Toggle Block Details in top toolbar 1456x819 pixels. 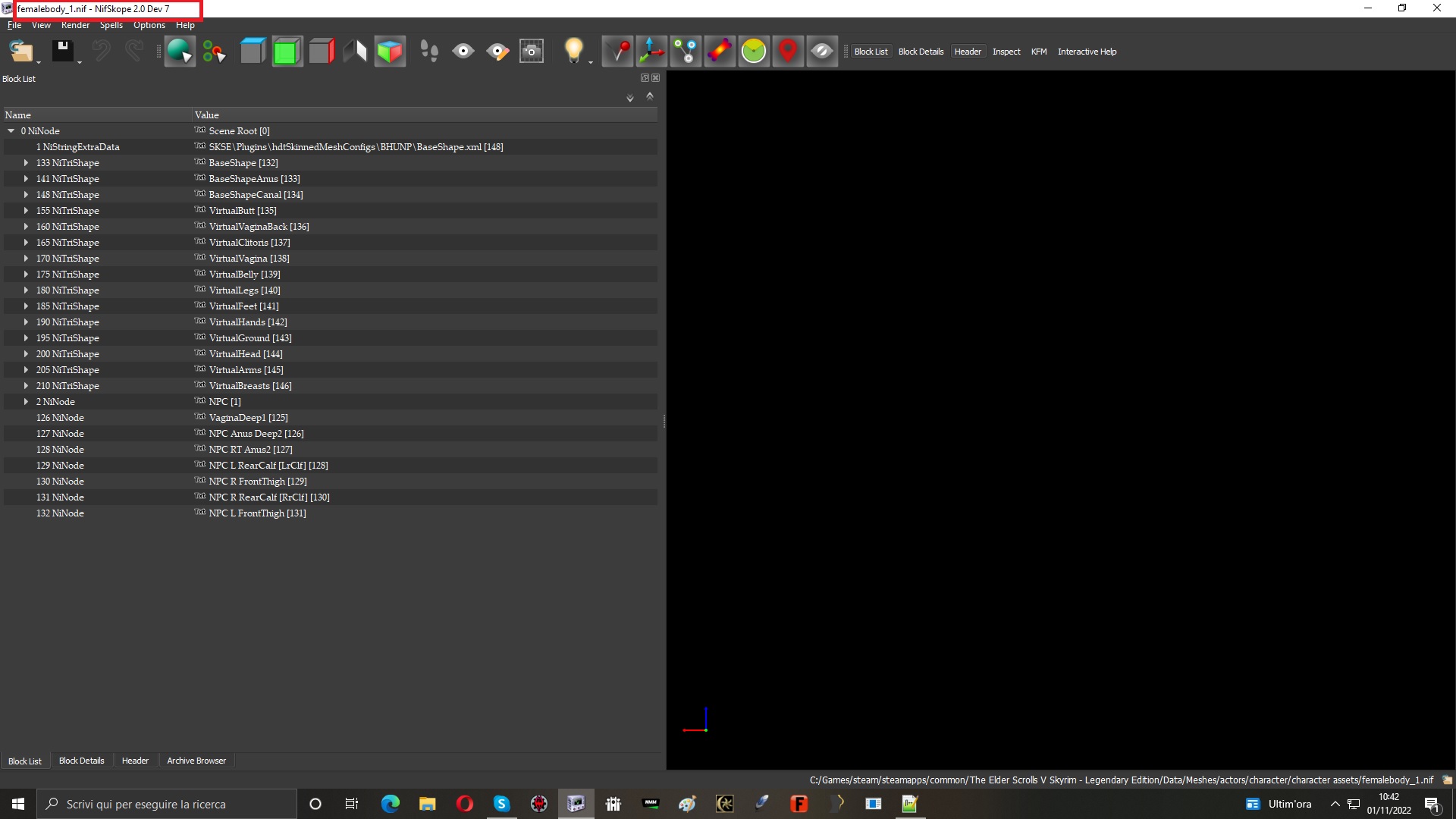tap(921, 52)
